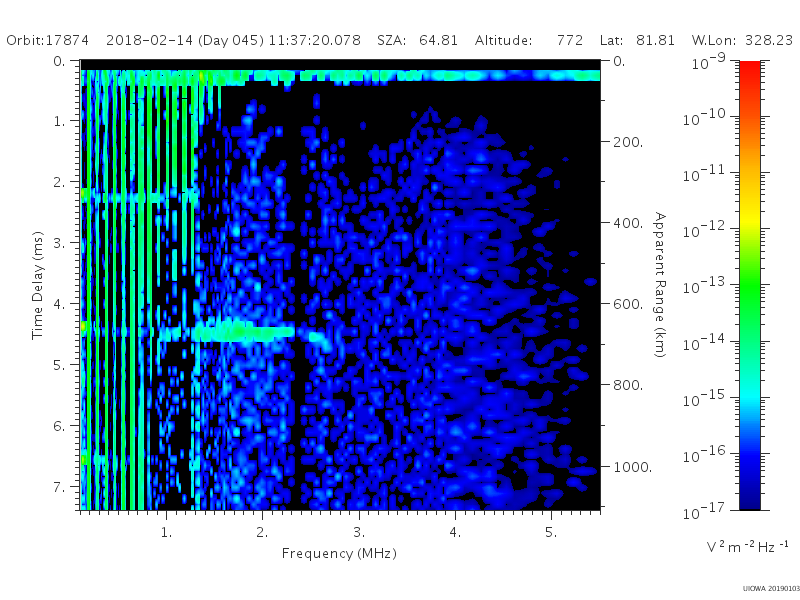Viewport: 800px width, 600px height.
Task: Click the Lat value 81.81
Action: (655, 40)
